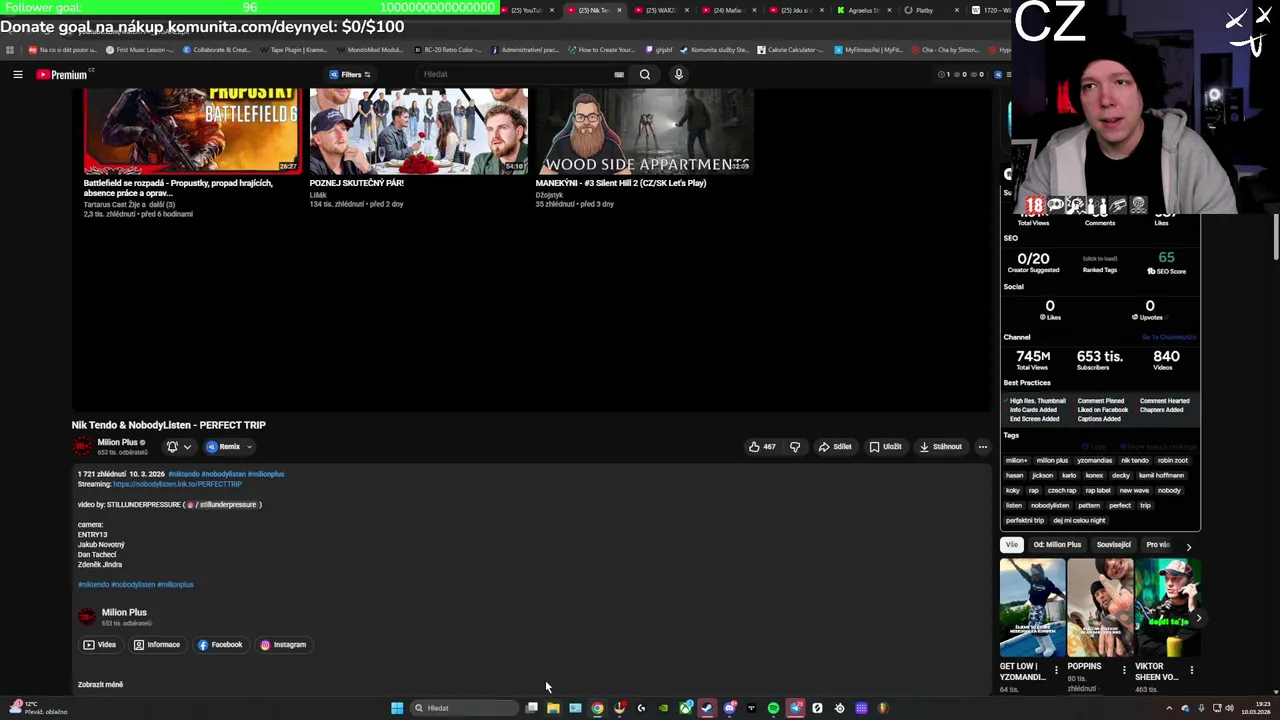Open options menu for GET LOW short
Viewport: 1280px width, 720px height.
[x=1056, y=670]
